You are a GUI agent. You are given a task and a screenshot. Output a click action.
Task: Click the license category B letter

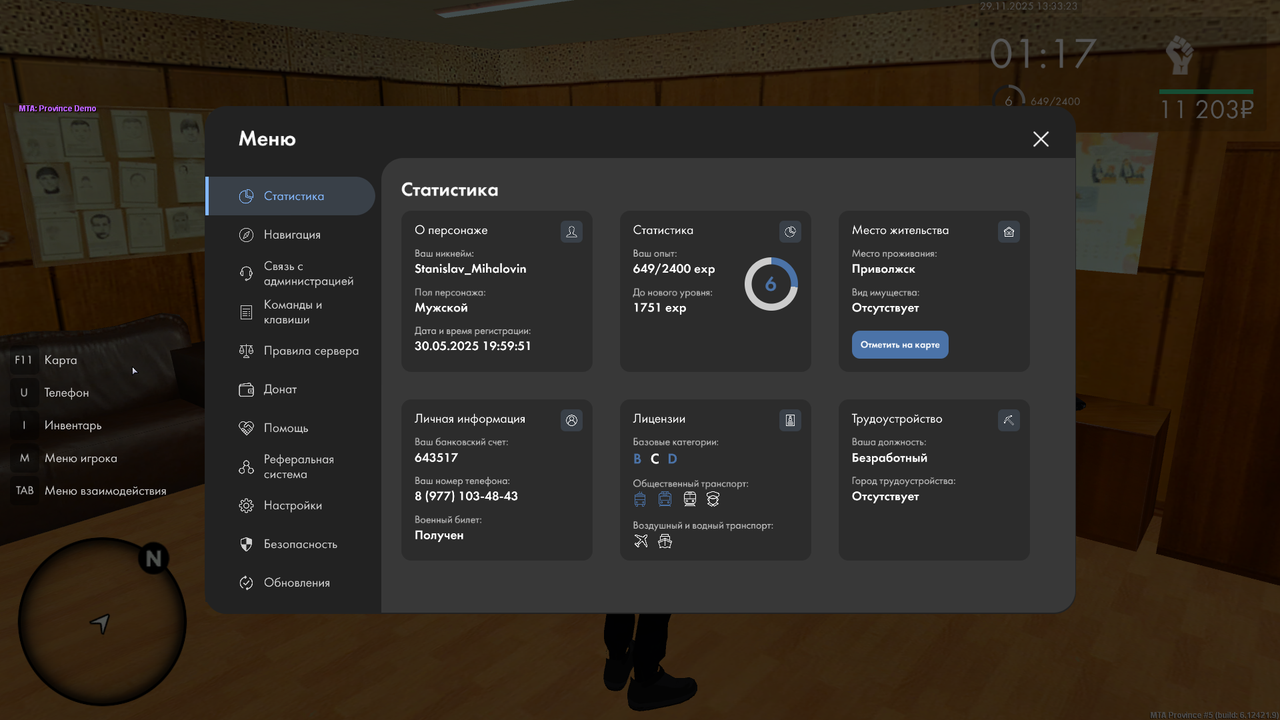click(x=638, y=459)
